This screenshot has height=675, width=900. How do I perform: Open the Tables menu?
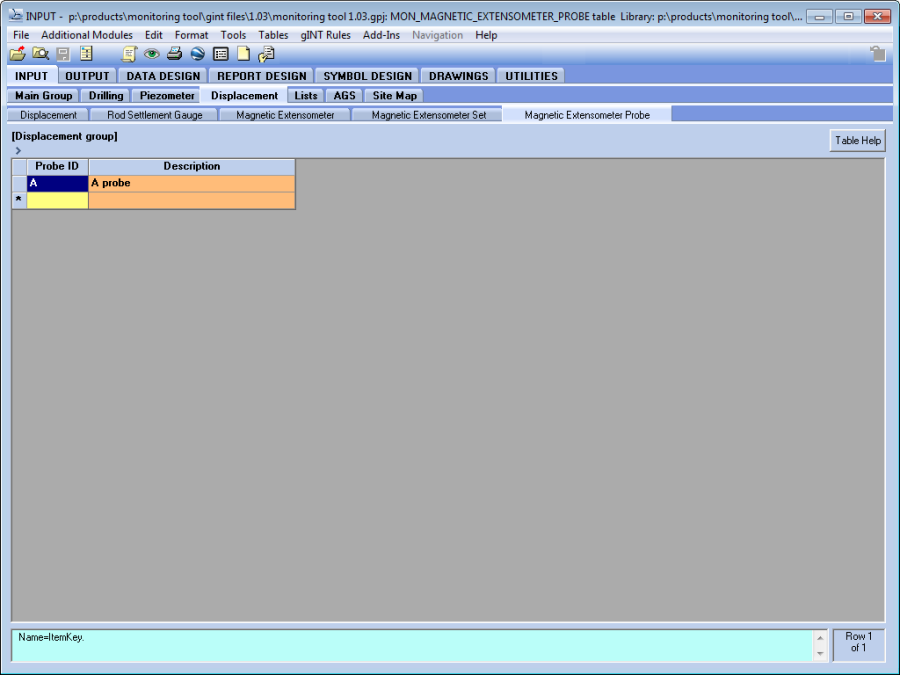pyautogui.click(x=273, y=35)
